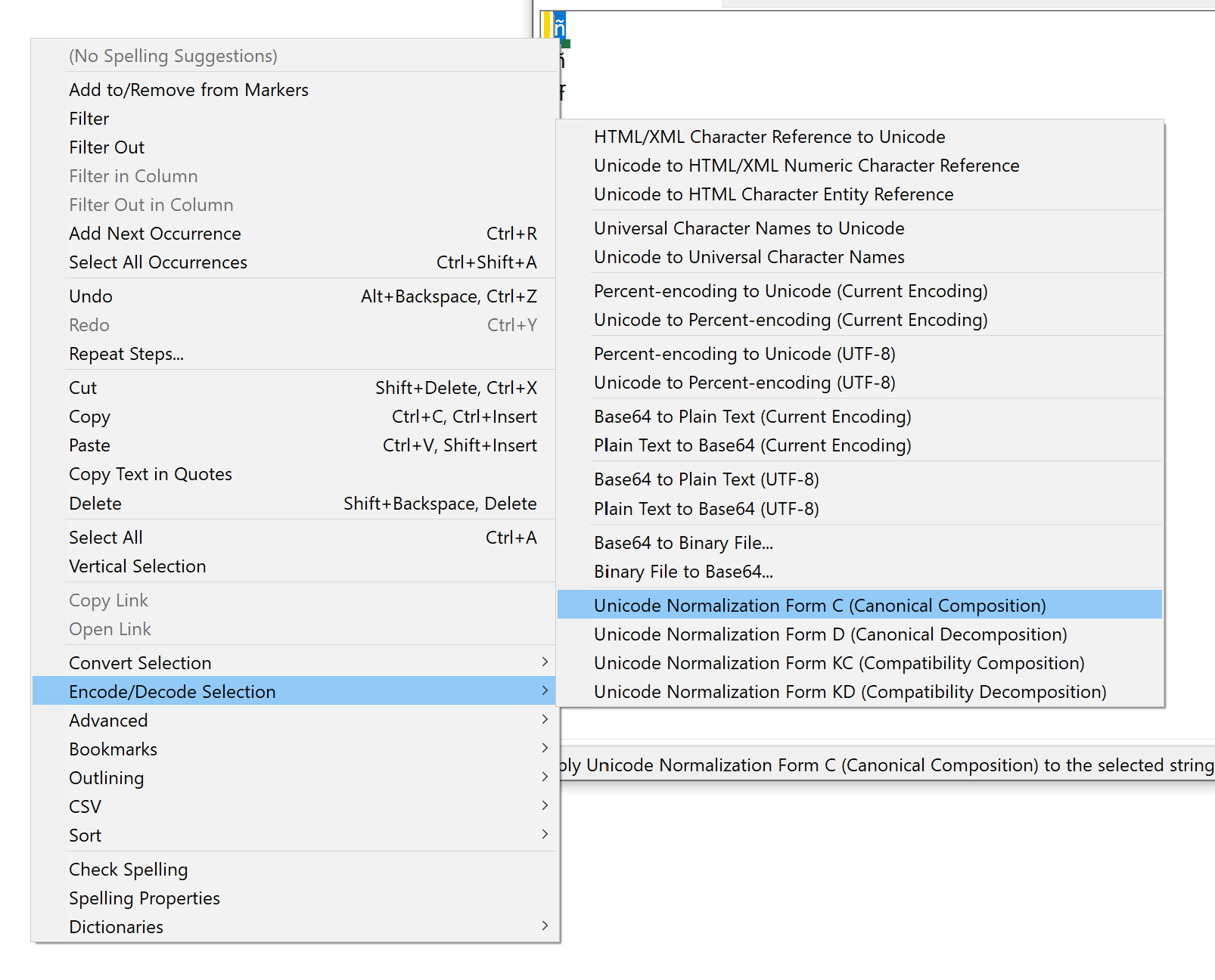Viewport: 1215px width, 980px height.
Task: Select All Occurrences menu entry
Action: [295, 262]
